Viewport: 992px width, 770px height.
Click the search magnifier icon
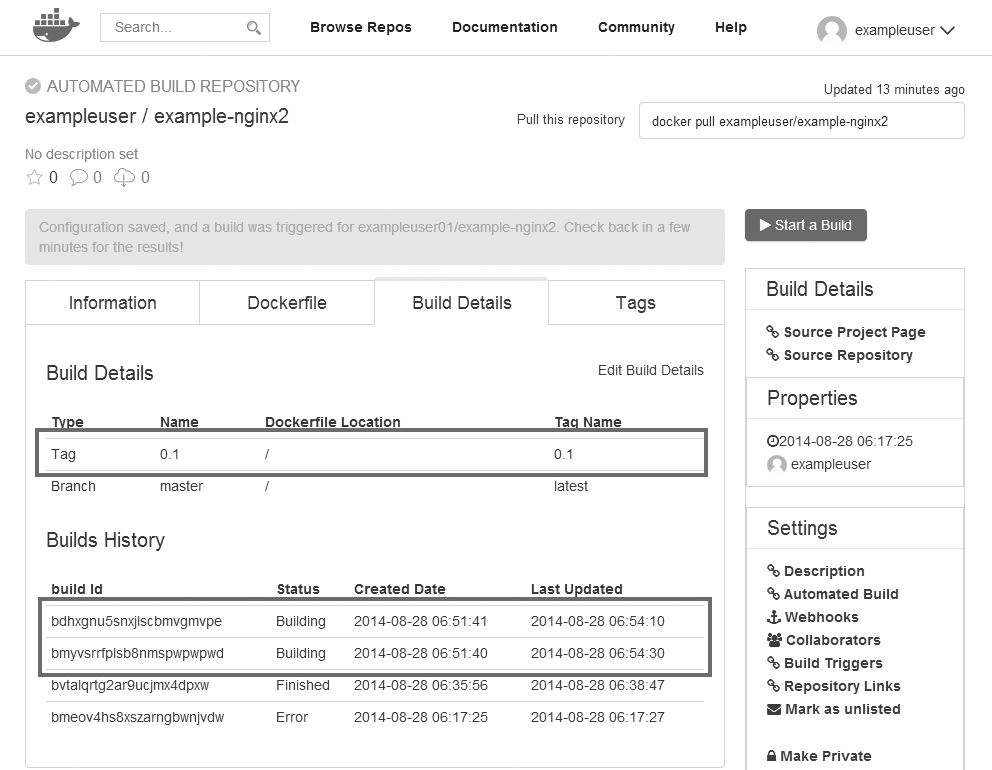pyautogui.click(x=254, y=28)
